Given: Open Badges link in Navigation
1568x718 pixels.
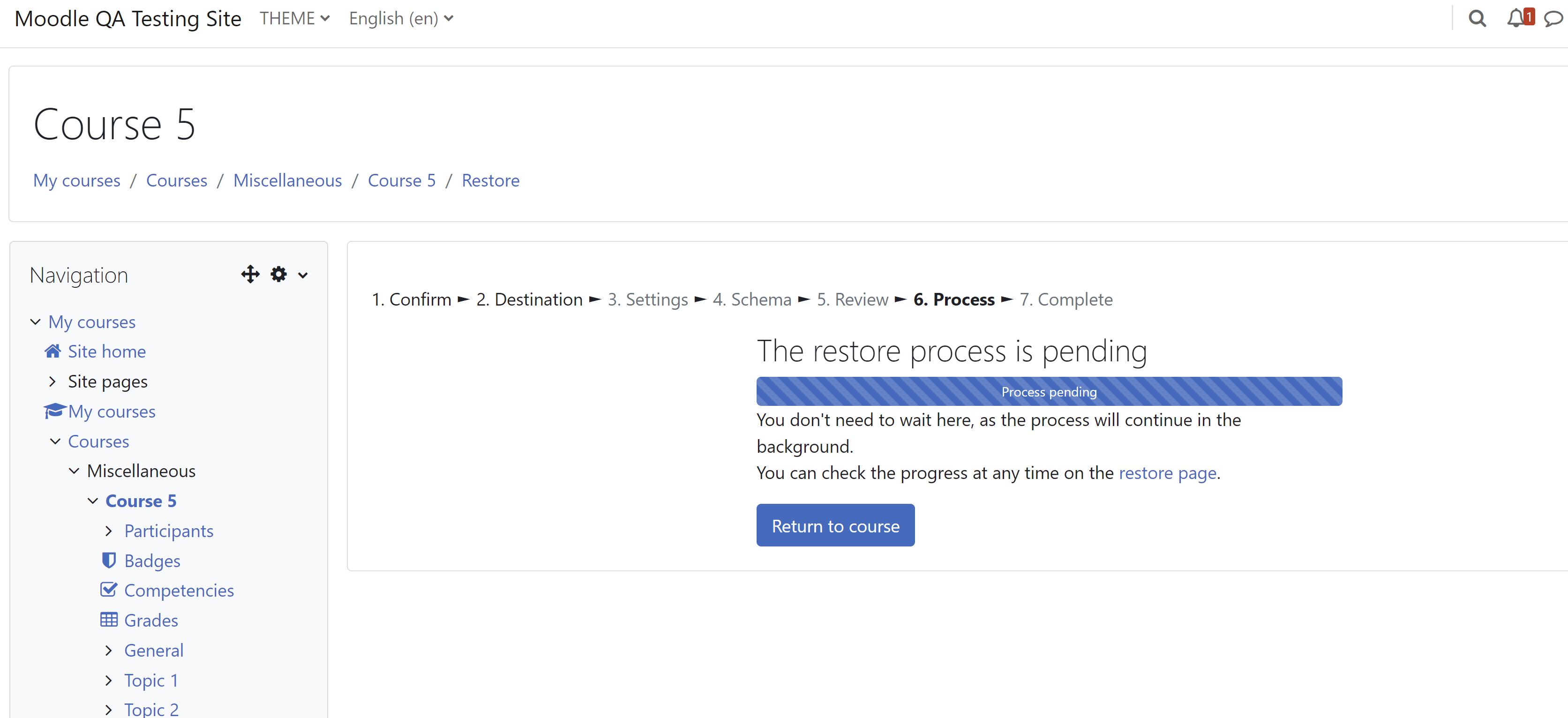Looking at the screenshot, I should click(x=152, y=561).
